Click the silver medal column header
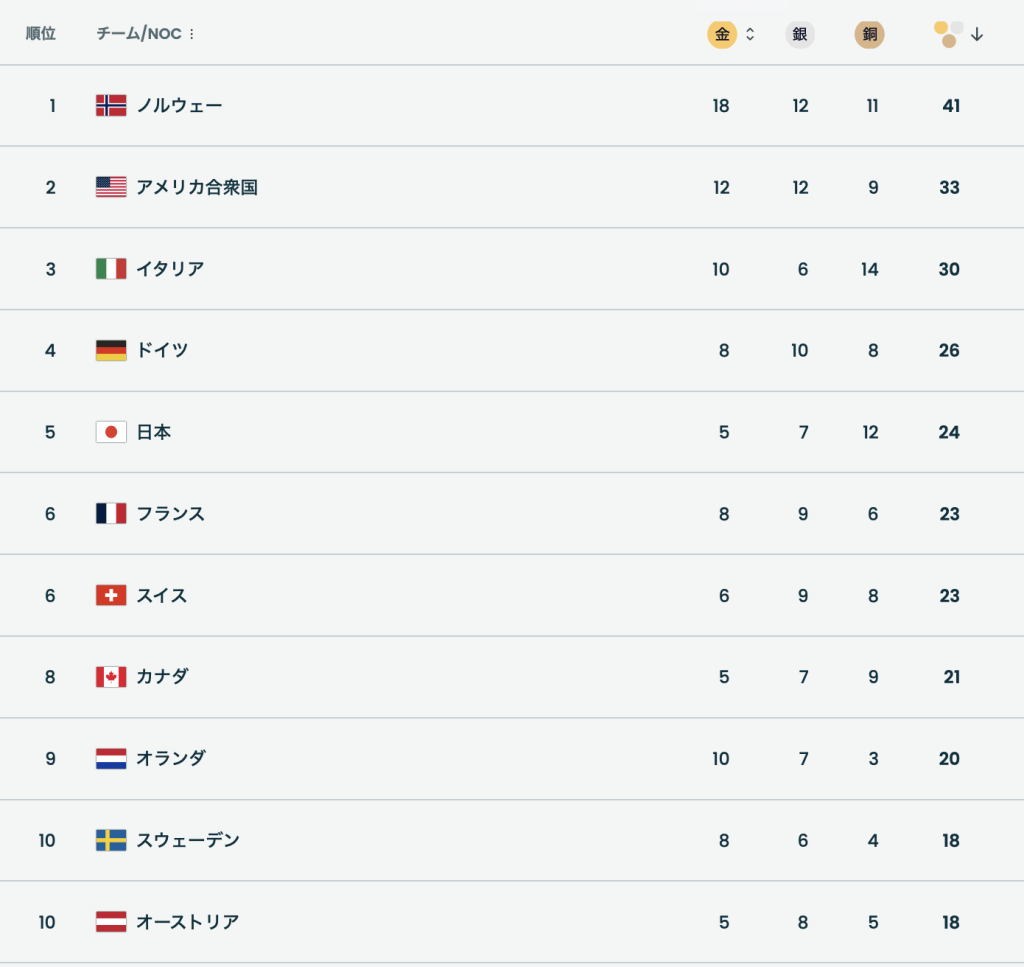 (x=800, y=35)
